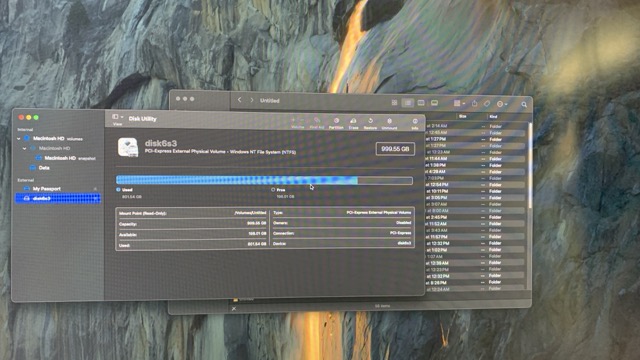Switch Finder to column view
Viewport: 640px width, 360px height.
pyautogui.click(x=421, y=103)
